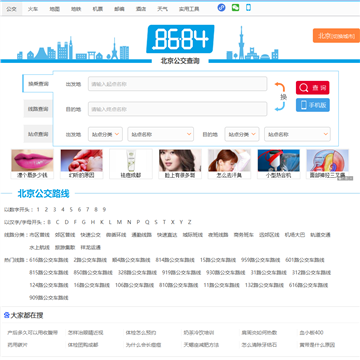Open the 轨道交通 route category
Screen dimensions: 360x360
(320, 235)
